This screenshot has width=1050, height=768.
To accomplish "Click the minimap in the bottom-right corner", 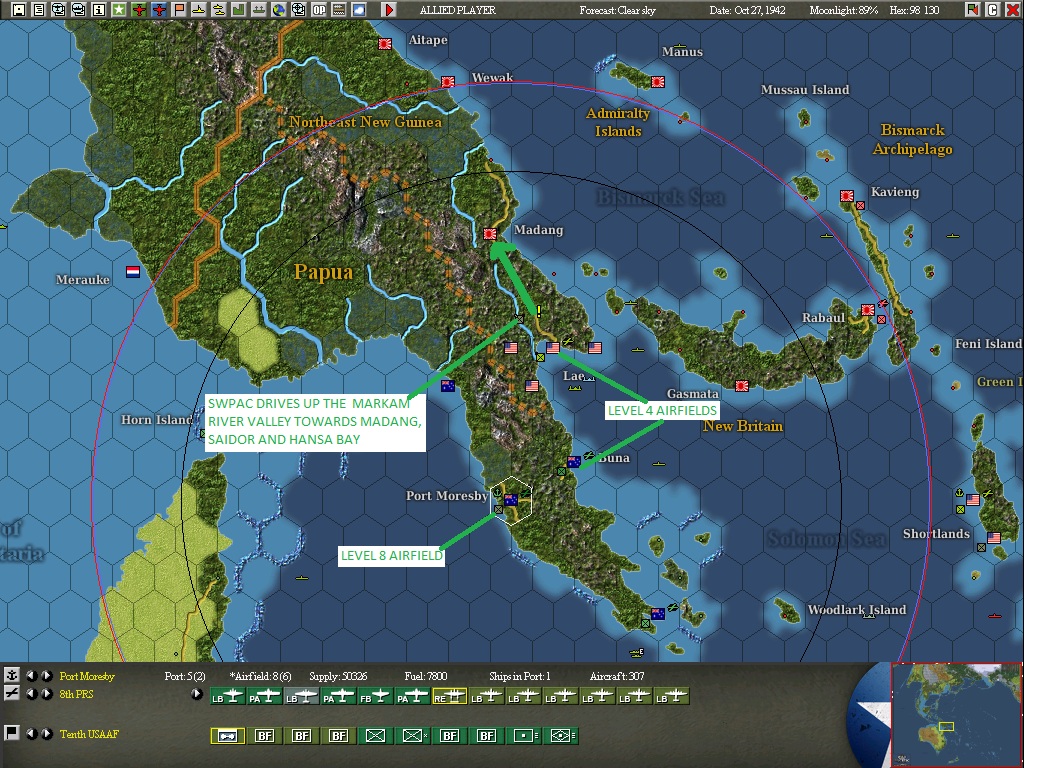I will pyautogui.click(x=956, y=714).
